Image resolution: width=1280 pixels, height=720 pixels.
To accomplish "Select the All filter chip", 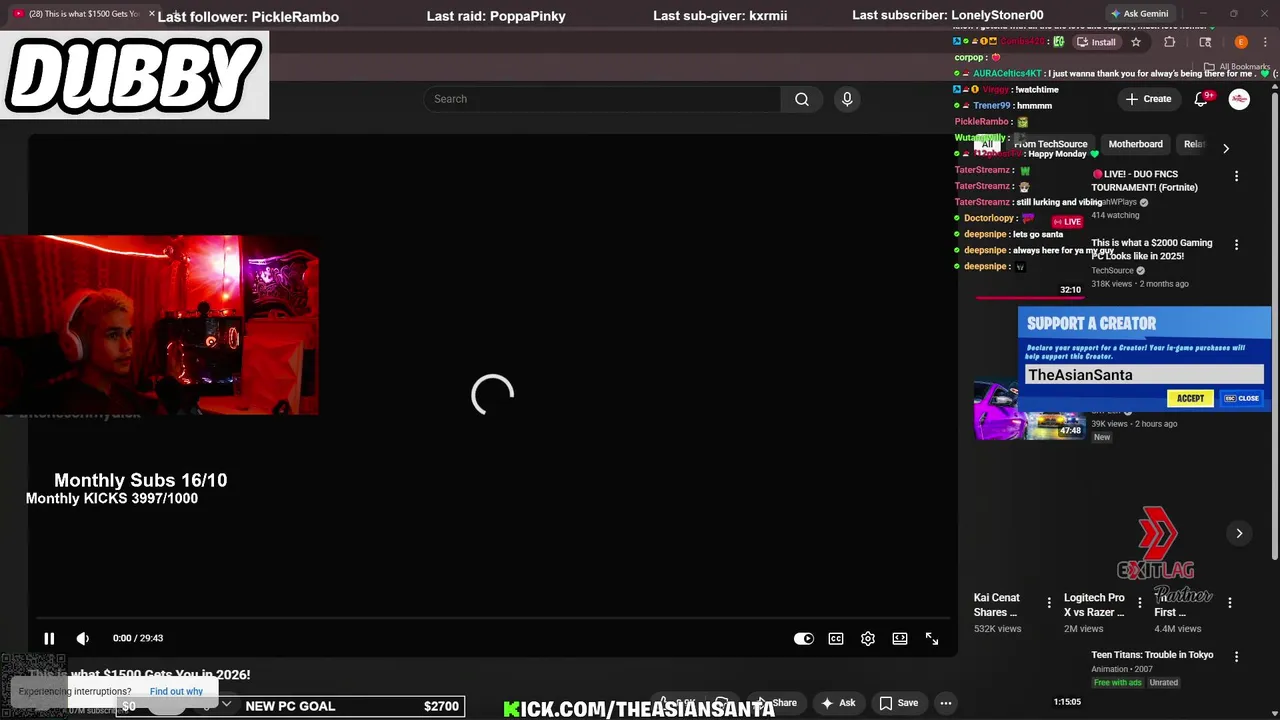I will [987, 144].
